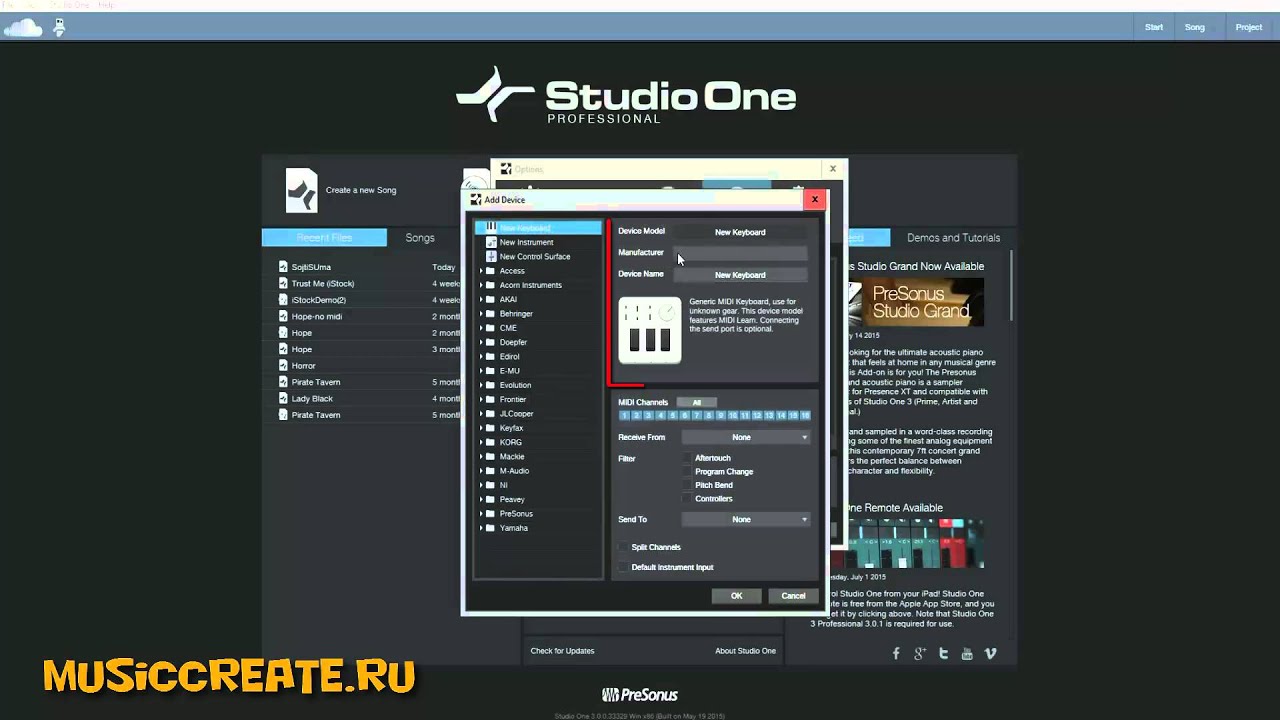Expand the Keyfax manufacturer arrow
This screenshot has height=720, width=1280.
(x=481, y=428)
